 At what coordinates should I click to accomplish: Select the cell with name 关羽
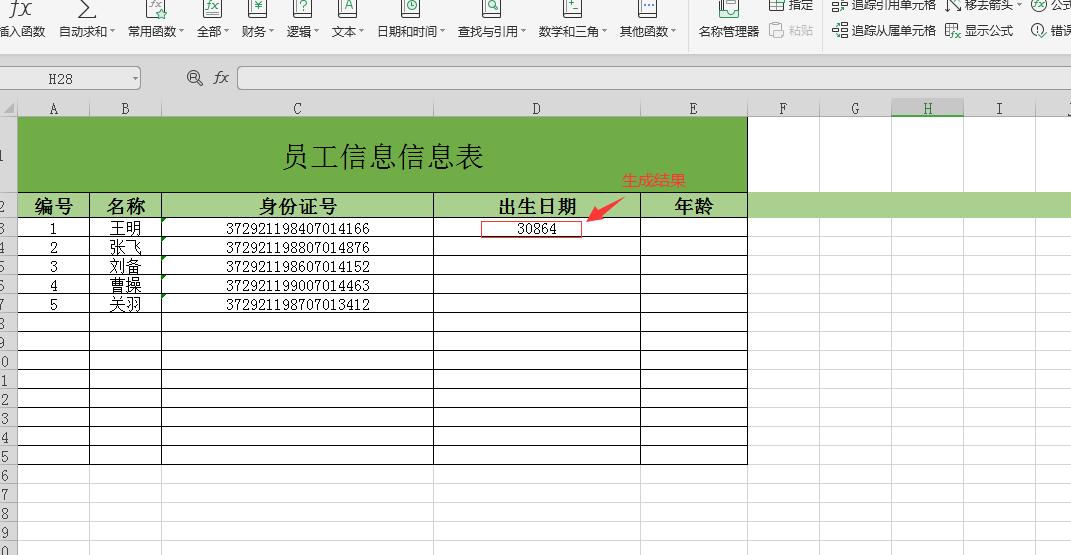coord(126,304)
